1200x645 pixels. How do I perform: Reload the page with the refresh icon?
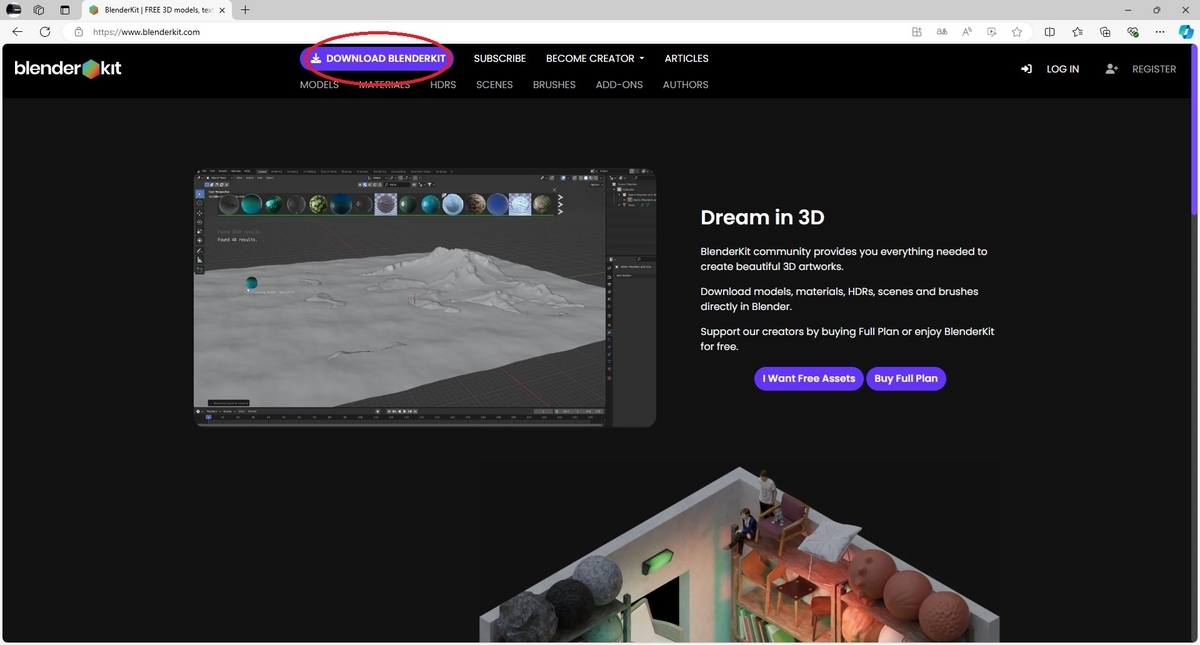45,31
